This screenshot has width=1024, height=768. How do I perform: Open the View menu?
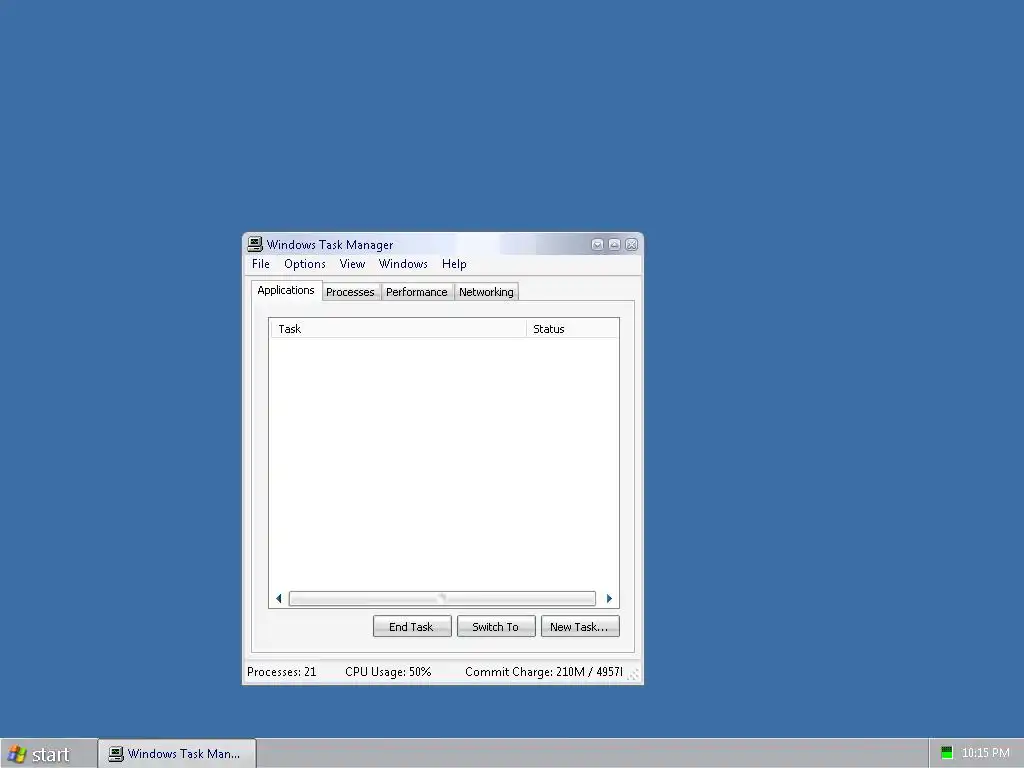352,264
